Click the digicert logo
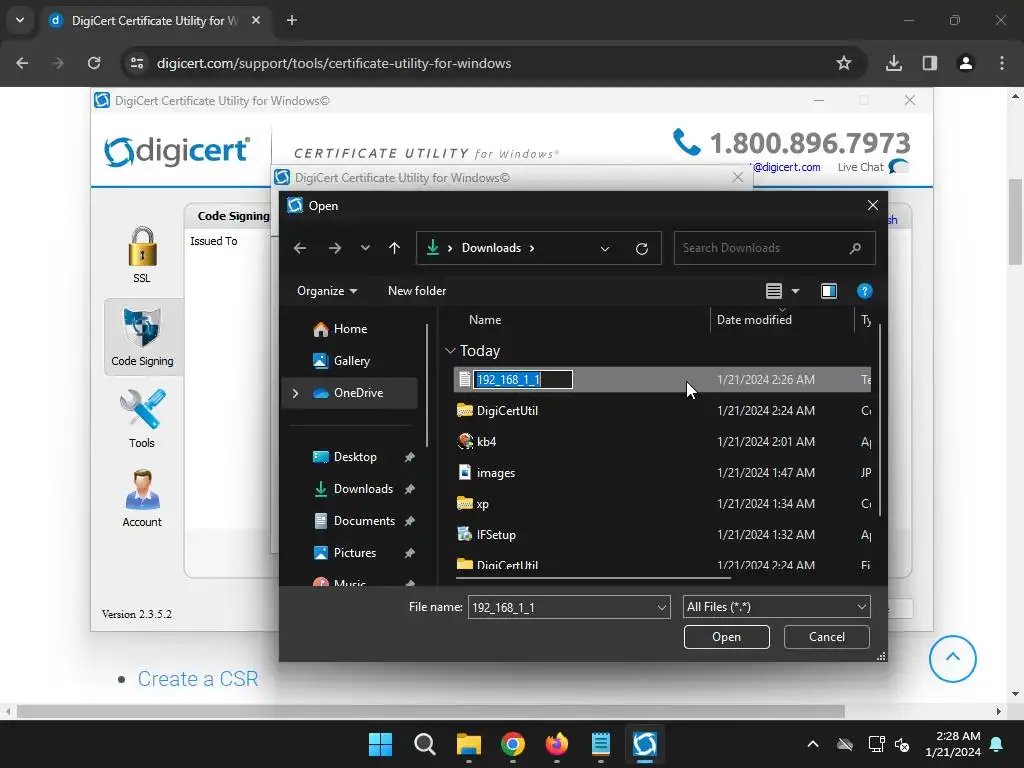 click(x=177, y=151)
